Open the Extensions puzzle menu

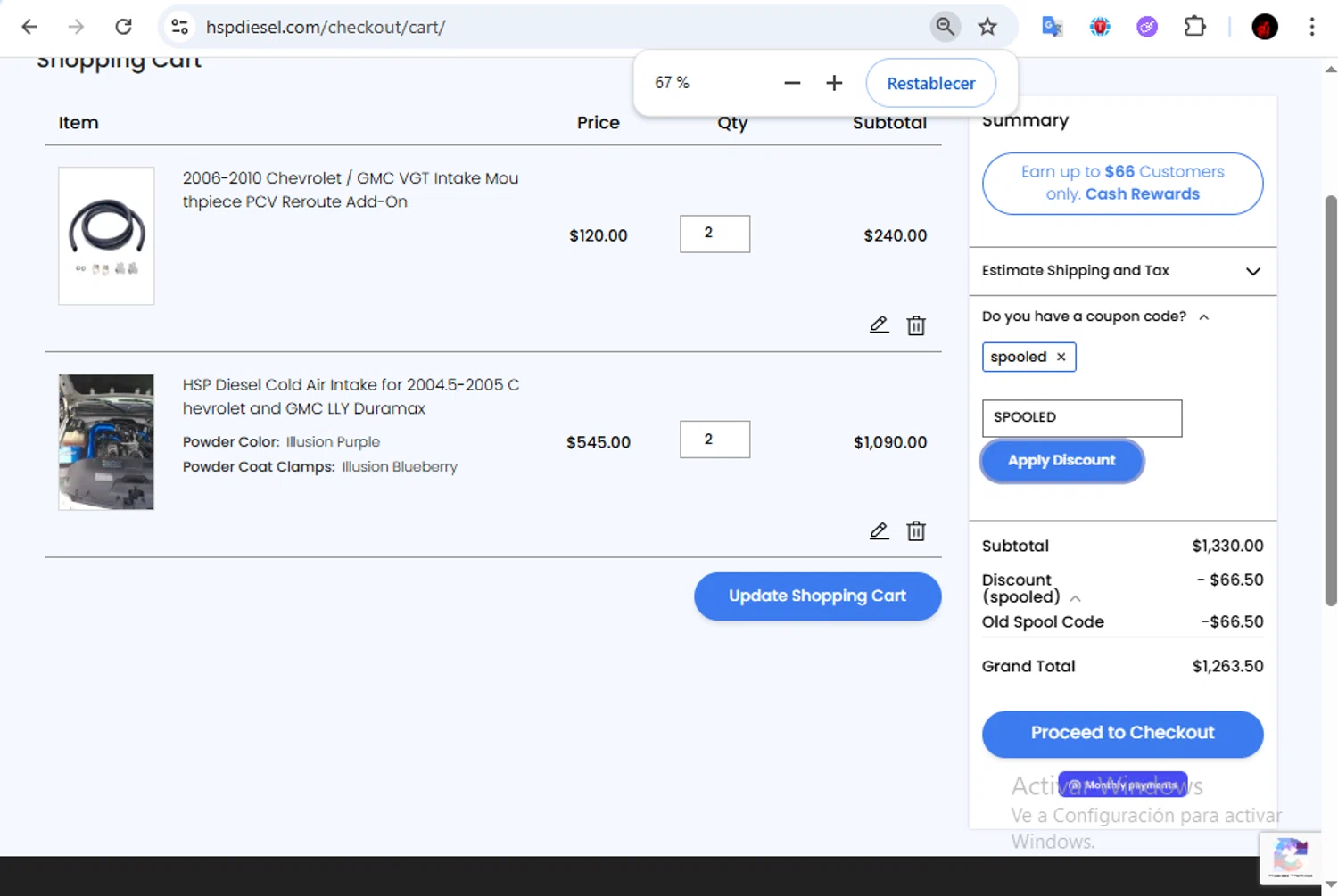coord(1195,27)
